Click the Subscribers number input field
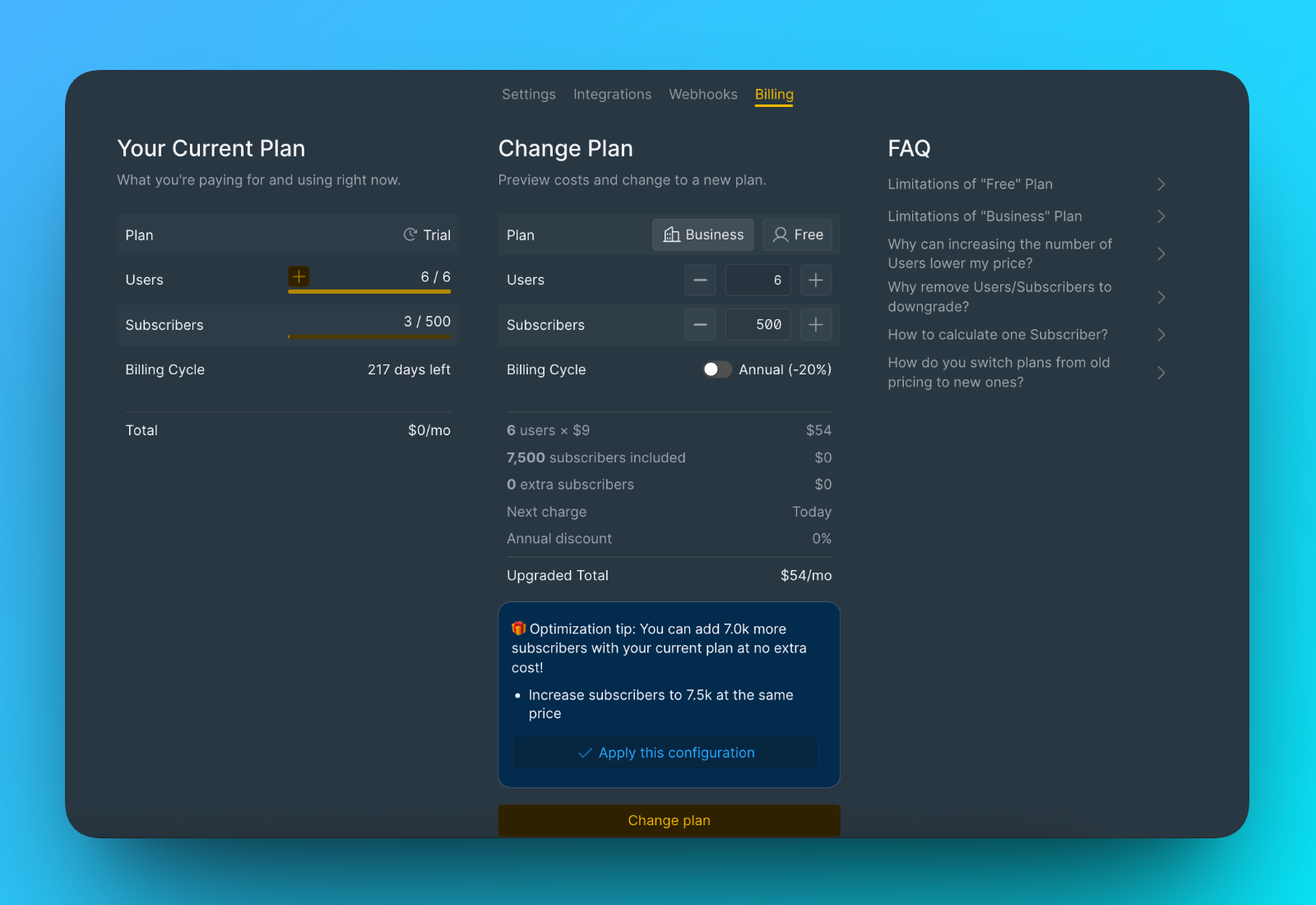 pyautogui.click(x=758, y=325)
